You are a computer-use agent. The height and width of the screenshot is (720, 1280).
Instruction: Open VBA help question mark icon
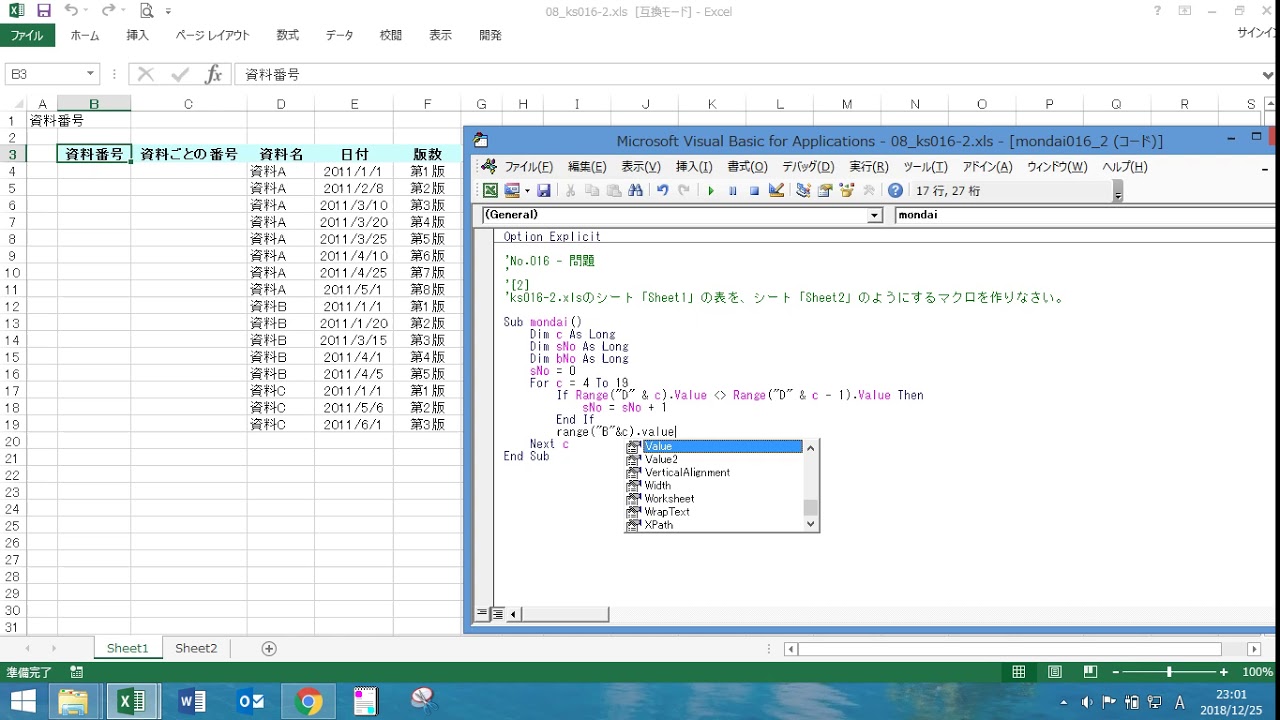click(x=895, y=191)
